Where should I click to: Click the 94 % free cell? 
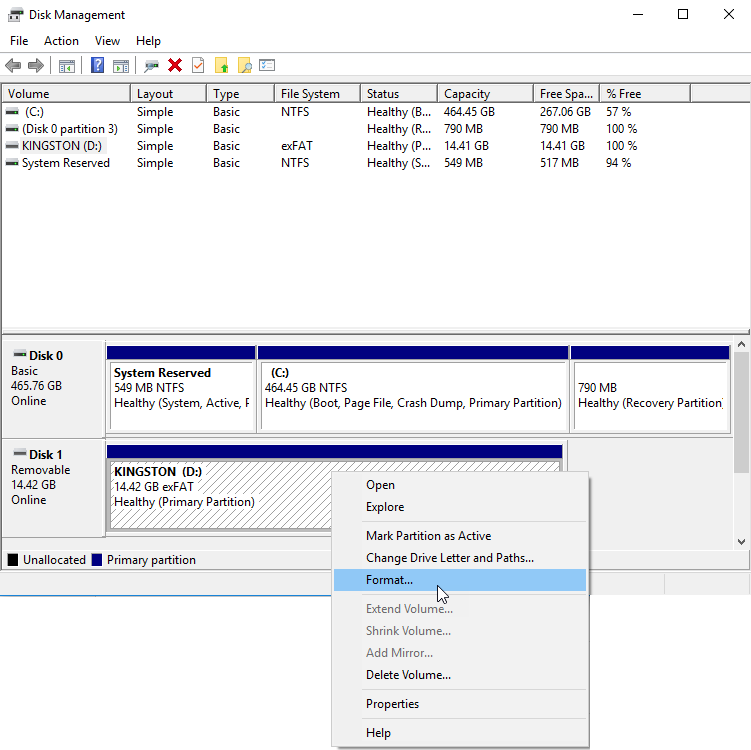pyautogui.click(x=618, y=163)
